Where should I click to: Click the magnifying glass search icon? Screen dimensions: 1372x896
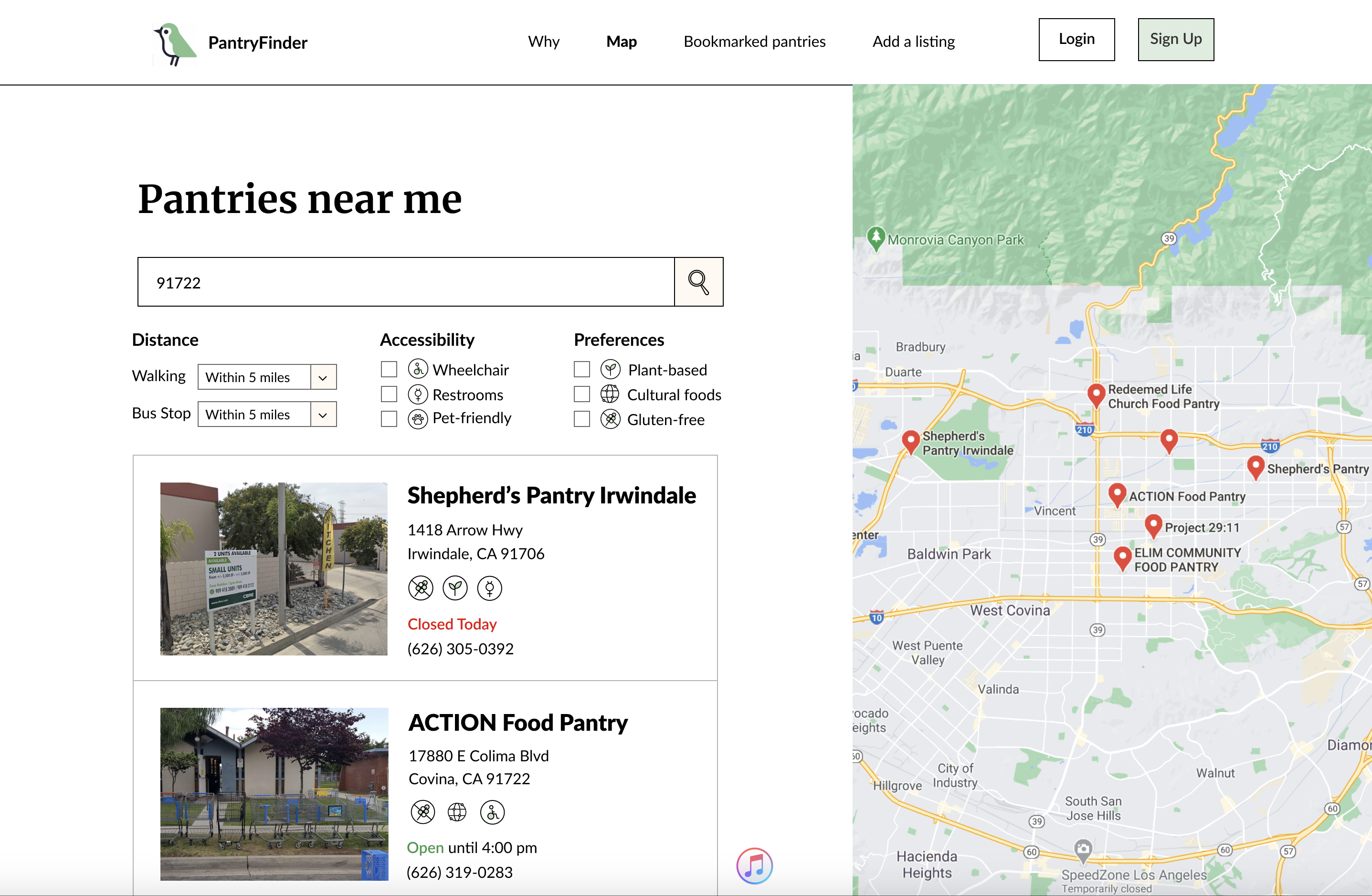point(698,282)
